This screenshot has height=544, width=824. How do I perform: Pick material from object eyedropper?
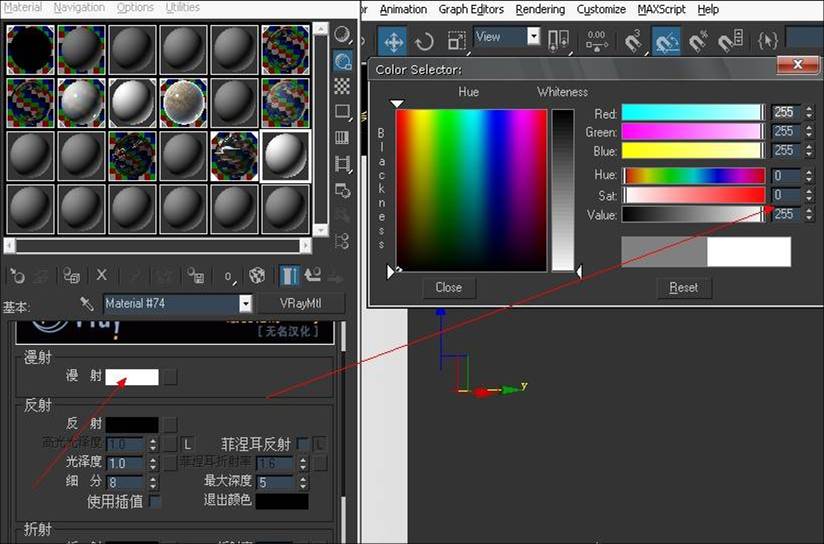[86, 303]
